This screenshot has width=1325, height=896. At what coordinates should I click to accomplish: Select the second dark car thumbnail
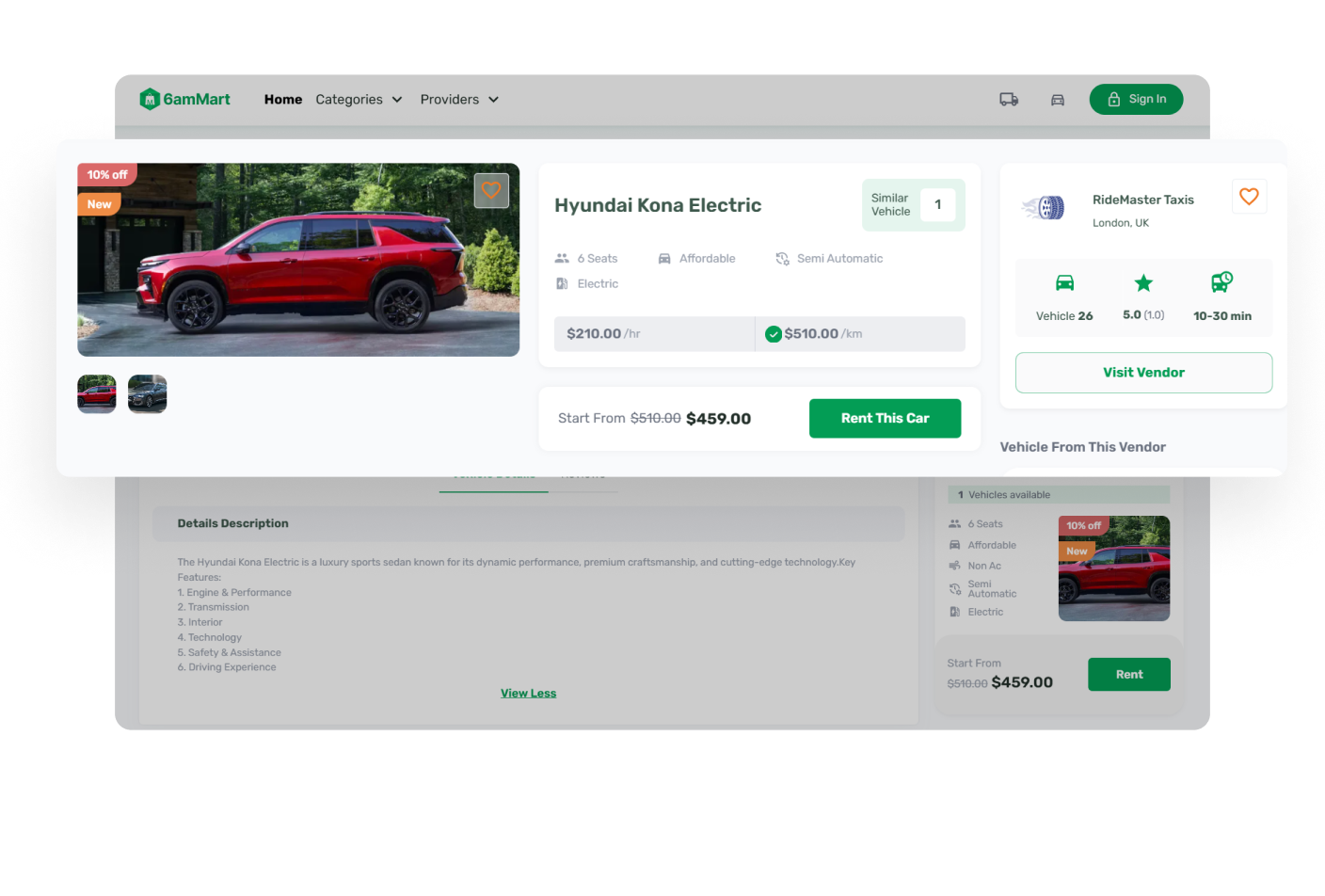click(x=148, y=394)
